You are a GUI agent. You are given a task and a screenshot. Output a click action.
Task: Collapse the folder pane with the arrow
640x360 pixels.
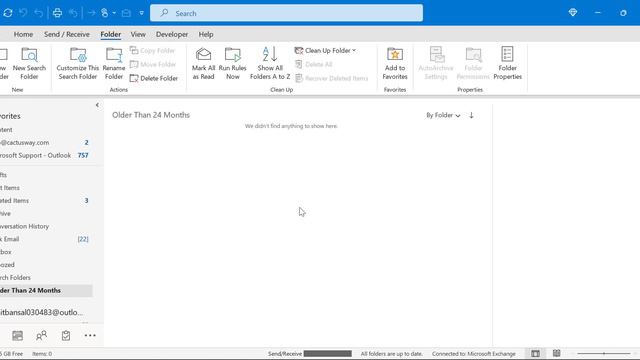point(97,105)
